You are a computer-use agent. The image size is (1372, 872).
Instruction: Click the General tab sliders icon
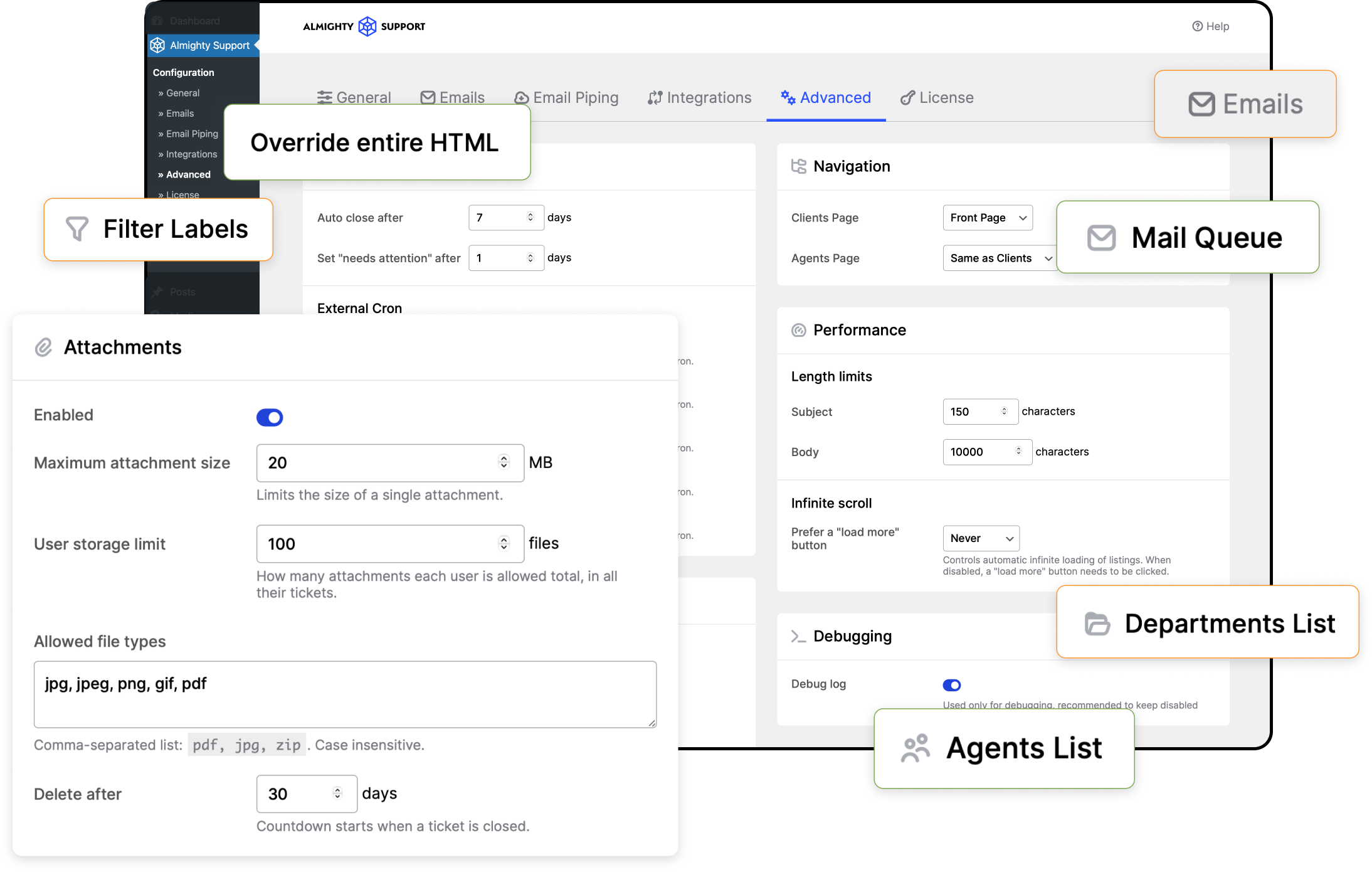tap(324, 98)
